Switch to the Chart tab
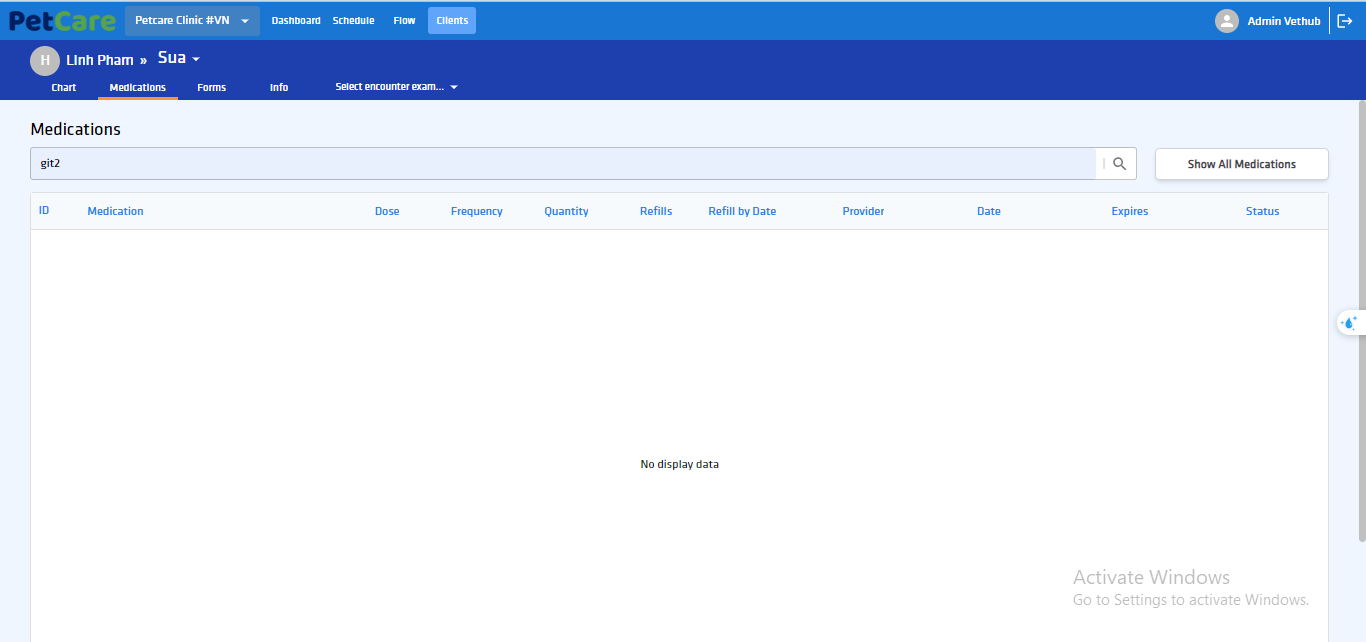This screenshot has width=1366, height=642. click(x=64, y=88)
